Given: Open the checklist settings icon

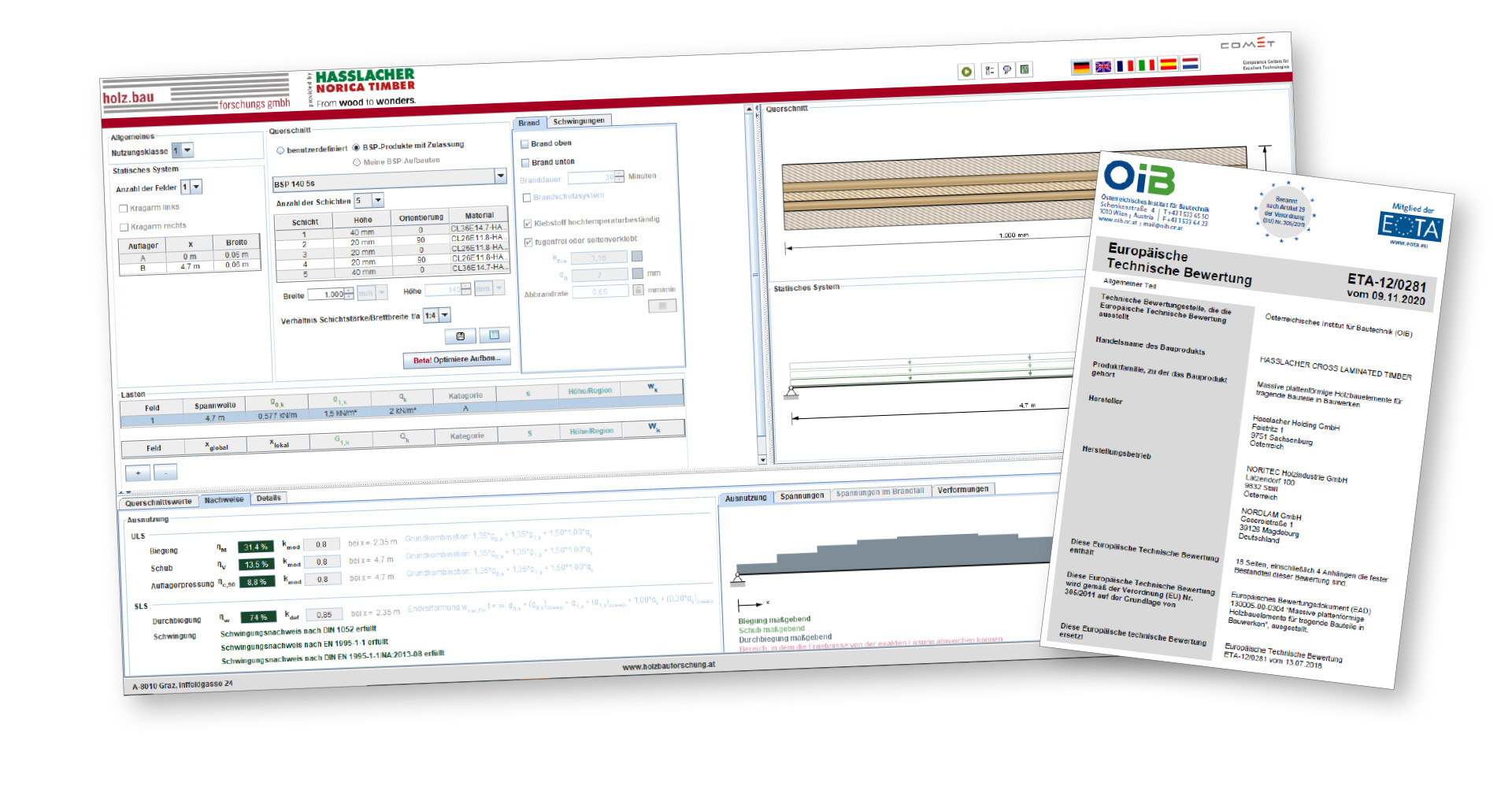Looking at the screenshot, I should coord(989,71).
